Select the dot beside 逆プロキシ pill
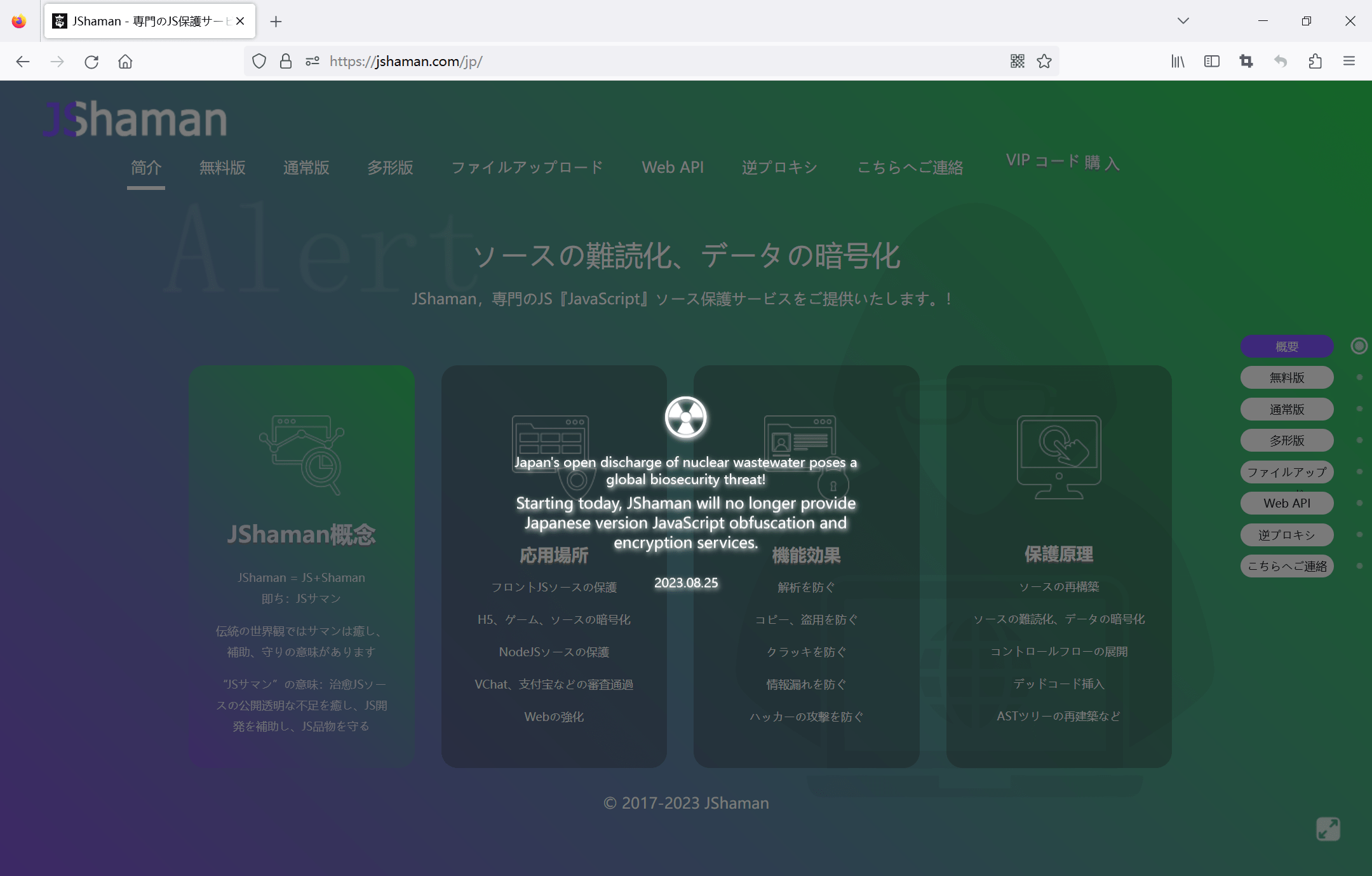 (1359, 534)
